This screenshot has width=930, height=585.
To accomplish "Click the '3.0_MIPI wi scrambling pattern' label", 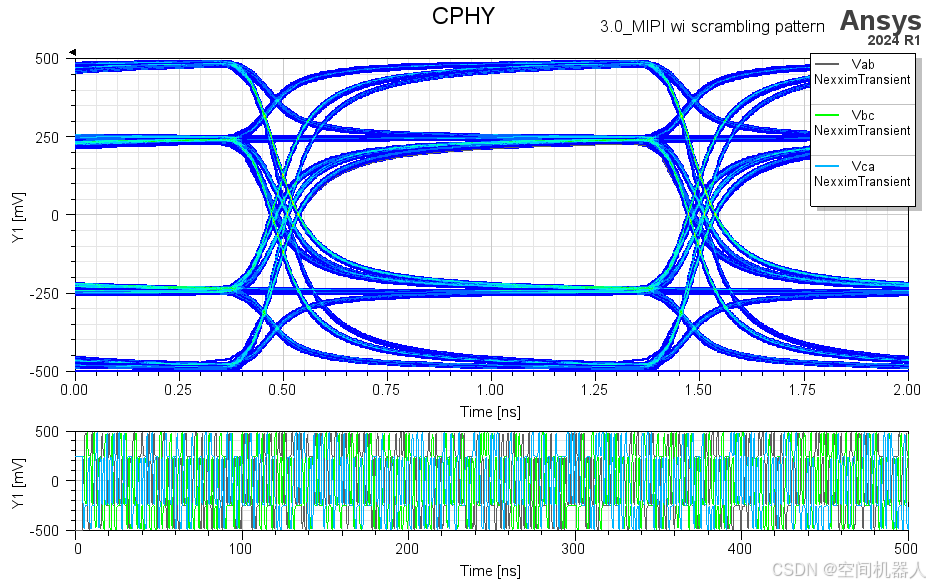I will click(x=712, y=27).
